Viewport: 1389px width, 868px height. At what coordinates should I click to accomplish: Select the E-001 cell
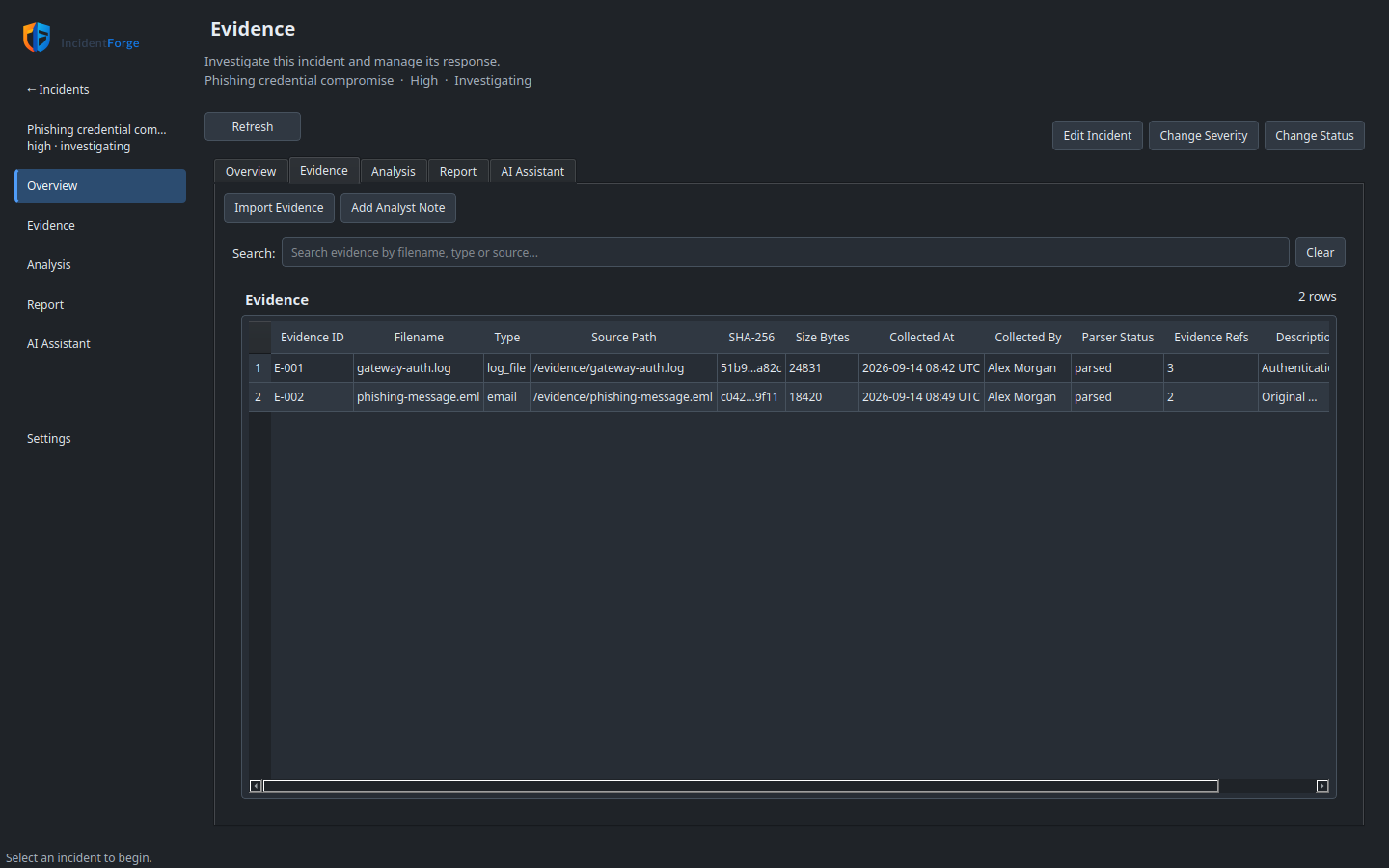coord(312,367)
